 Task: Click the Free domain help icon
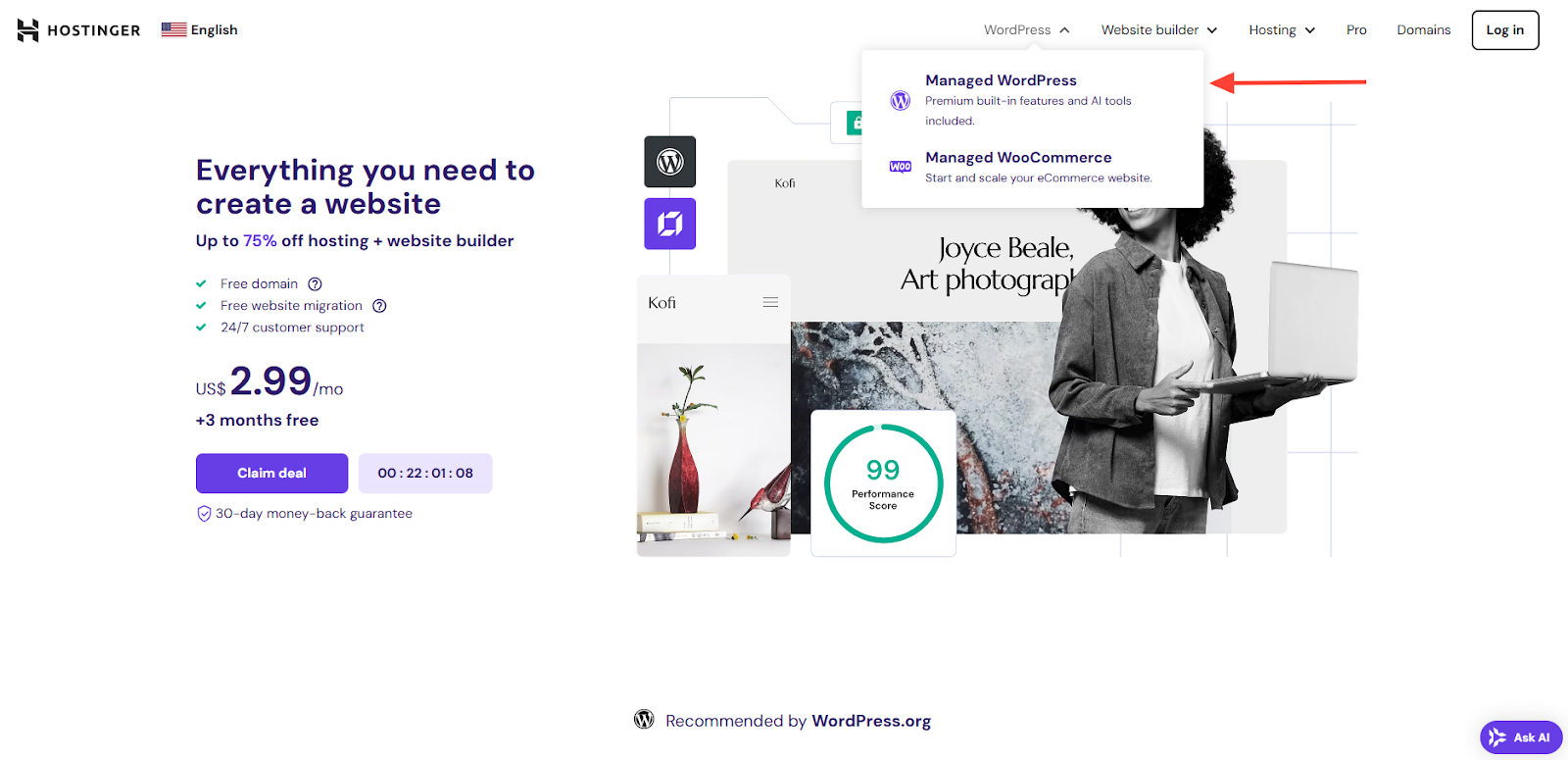tap(315, 284)
